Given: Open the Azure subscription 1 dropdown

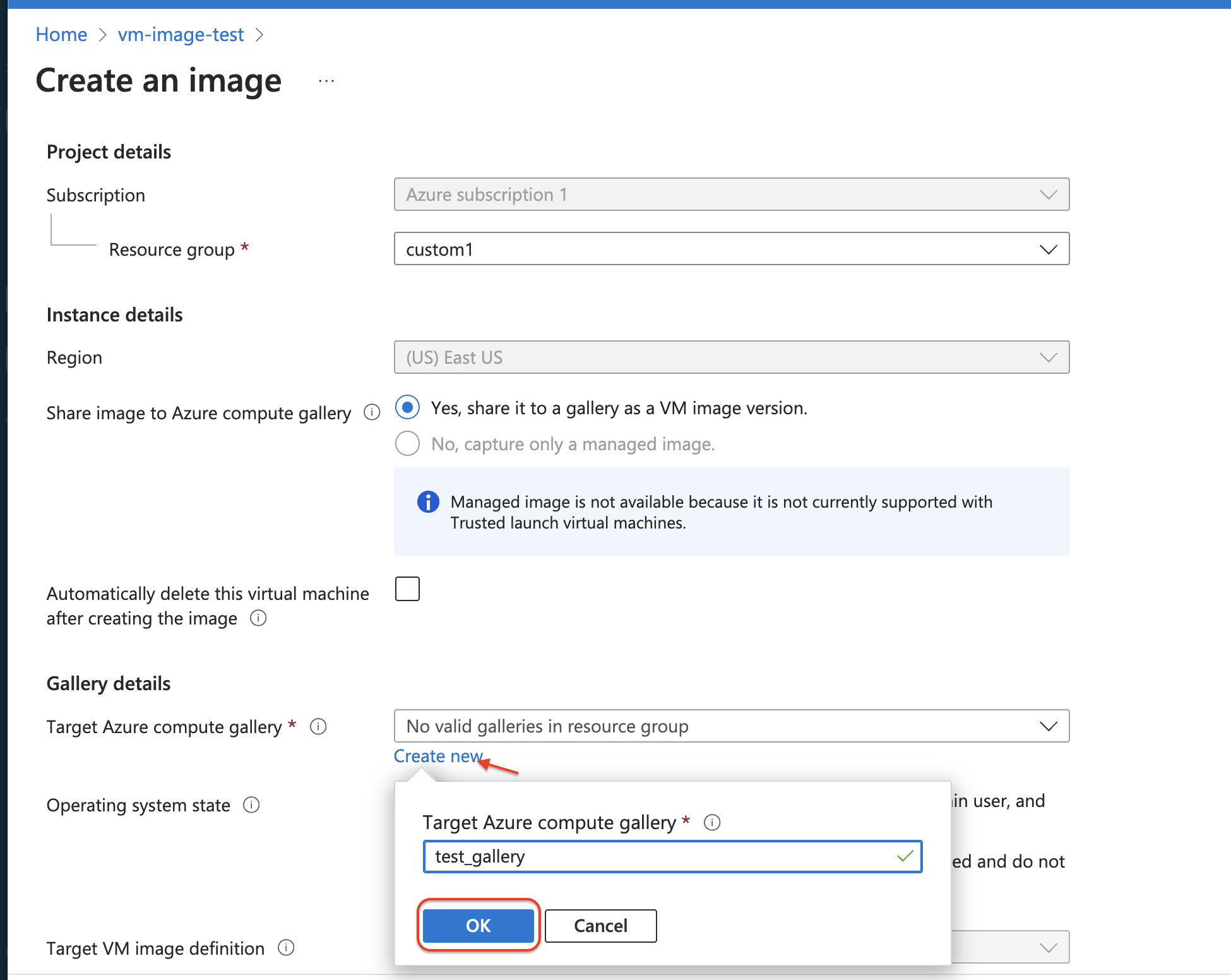Looking at the screenshot, I should 732,194.
